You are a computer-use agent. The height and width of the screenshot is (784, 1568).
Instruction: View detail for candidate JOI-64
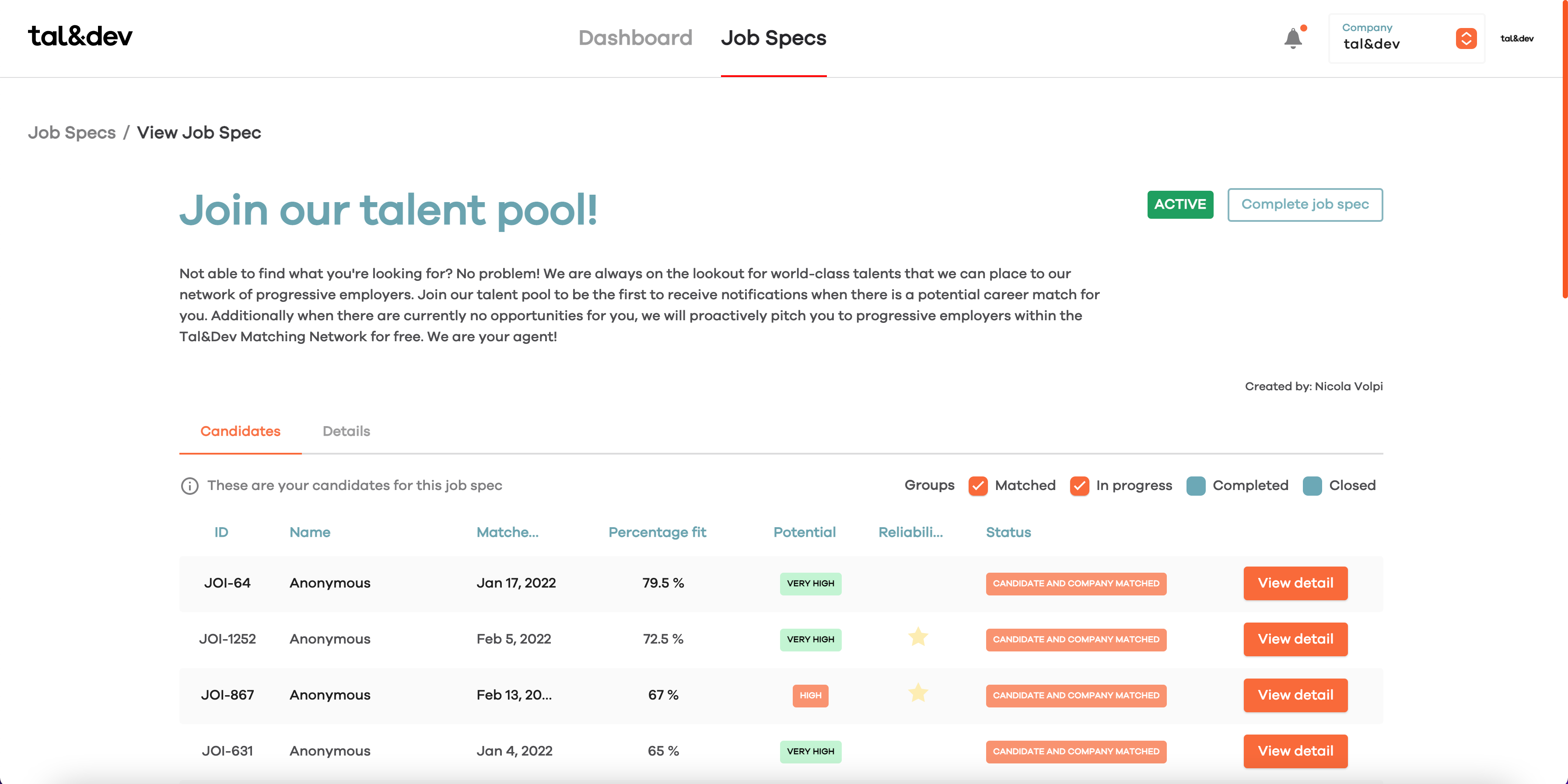pos(1295,583)
